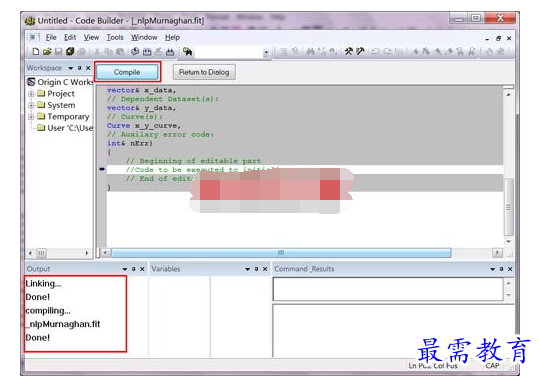
Task: Click the "Curve x_y_curve," code line
Action: tap(144, 125)
